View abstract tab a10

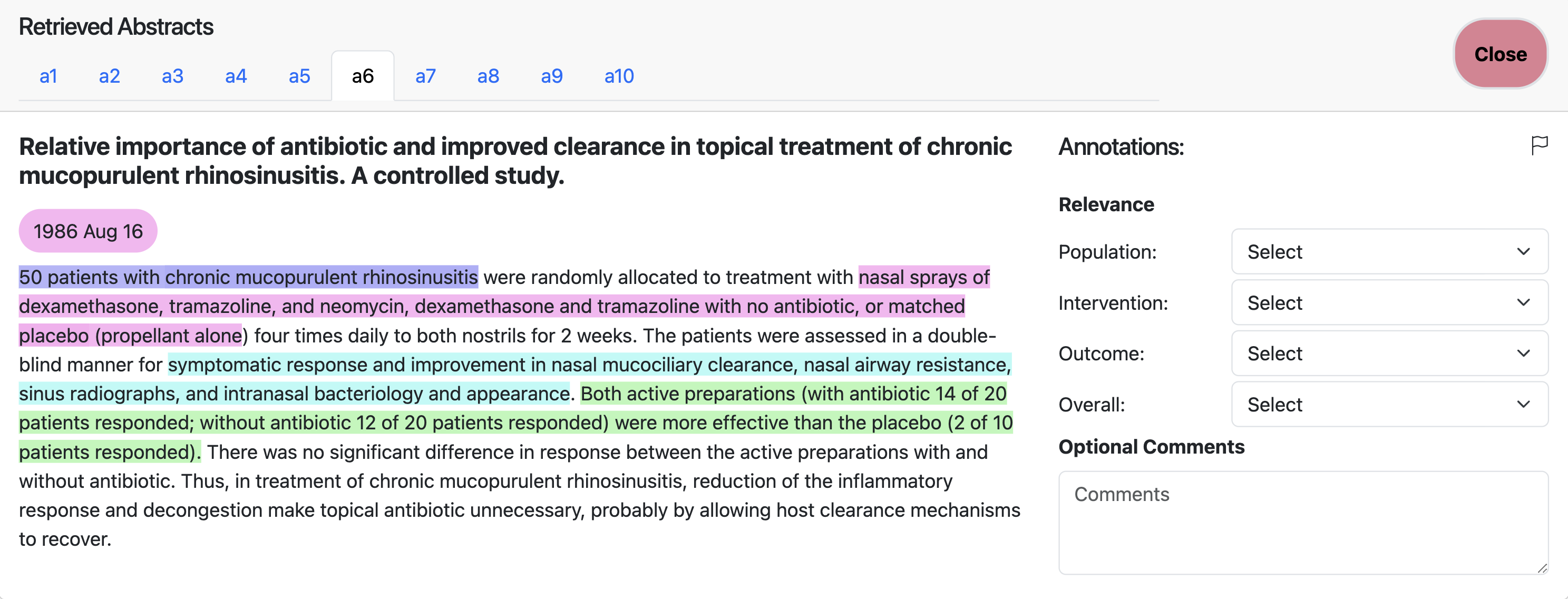click(618, 76)
